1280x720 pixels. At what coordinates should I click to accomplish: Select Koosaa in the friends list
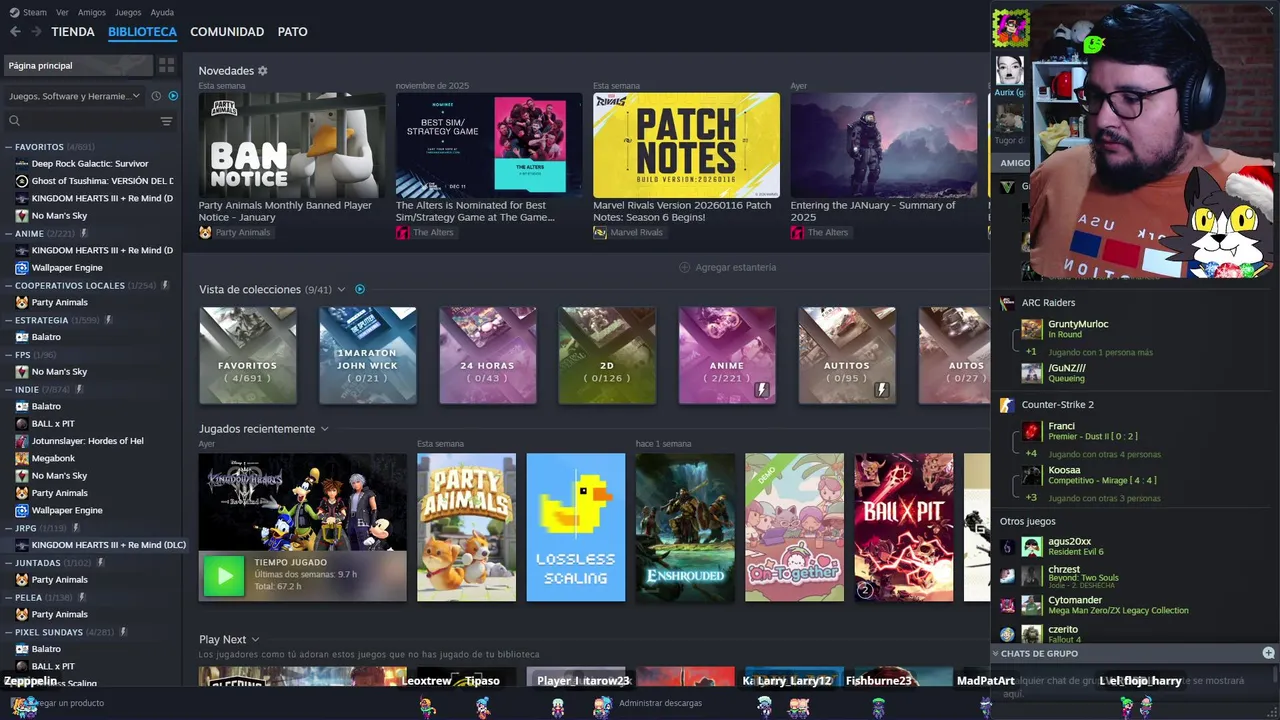(1064, 470)
